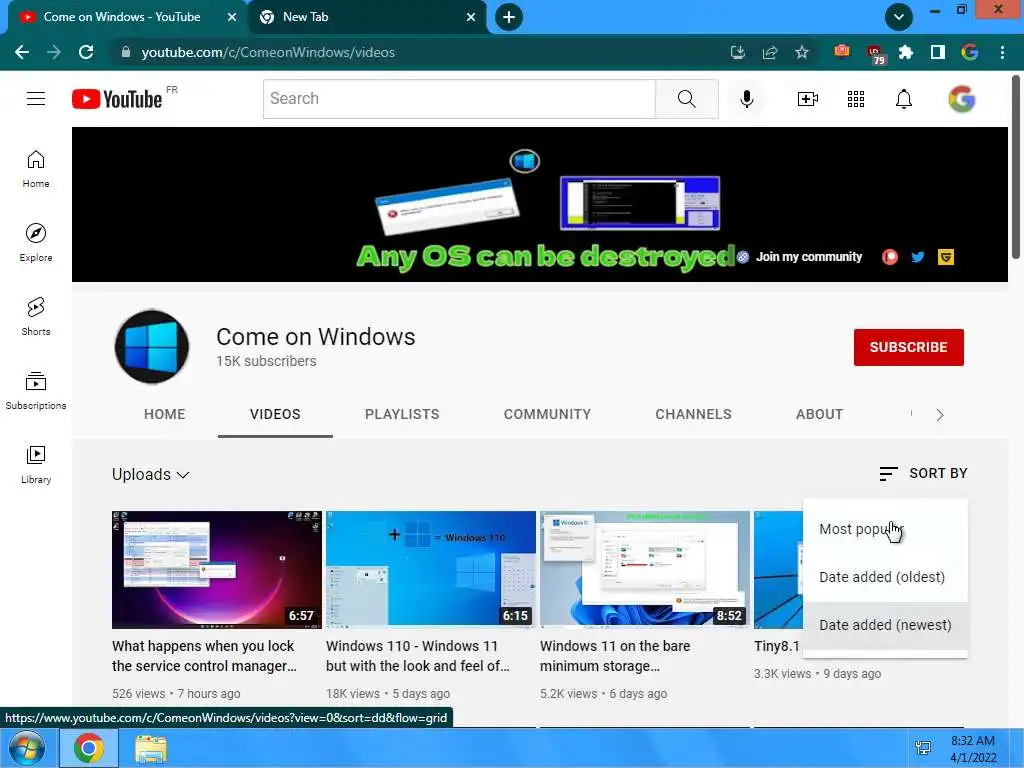Viewport: 1024px width, 768px height.
Task: Open Library in the sidebar
Action: (x=36, y=464)
